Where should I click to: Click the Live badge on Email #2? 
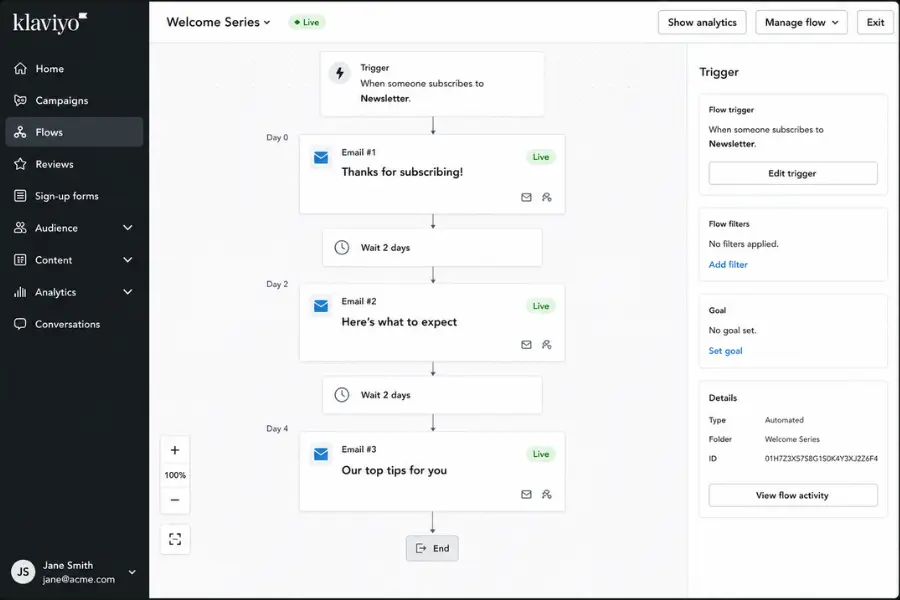(x=541, y=306)
